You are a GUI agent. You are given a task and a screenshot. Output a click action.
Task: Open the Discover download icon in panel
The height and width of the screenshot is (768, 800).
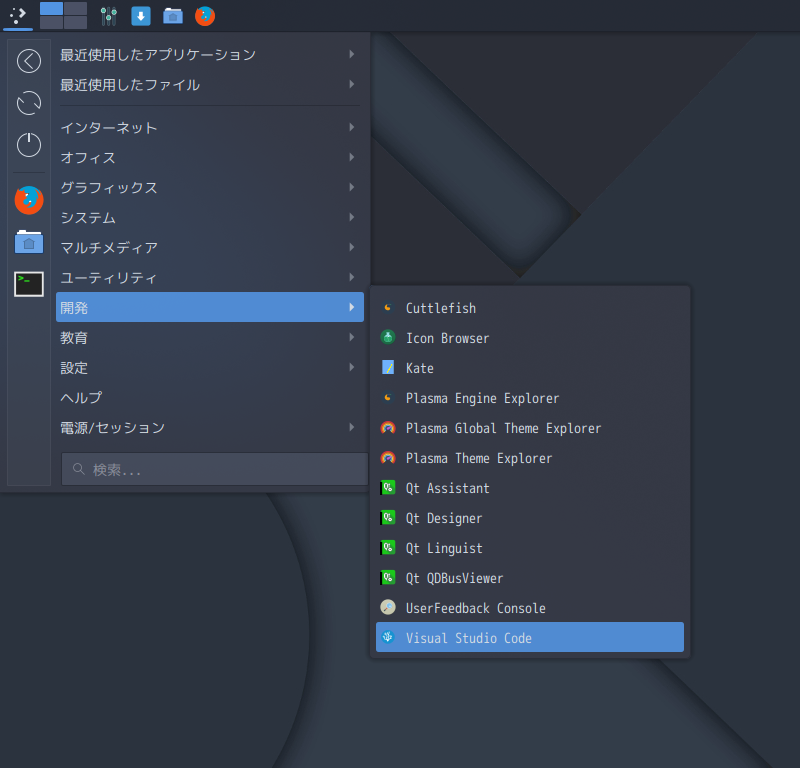pos(141,16)
